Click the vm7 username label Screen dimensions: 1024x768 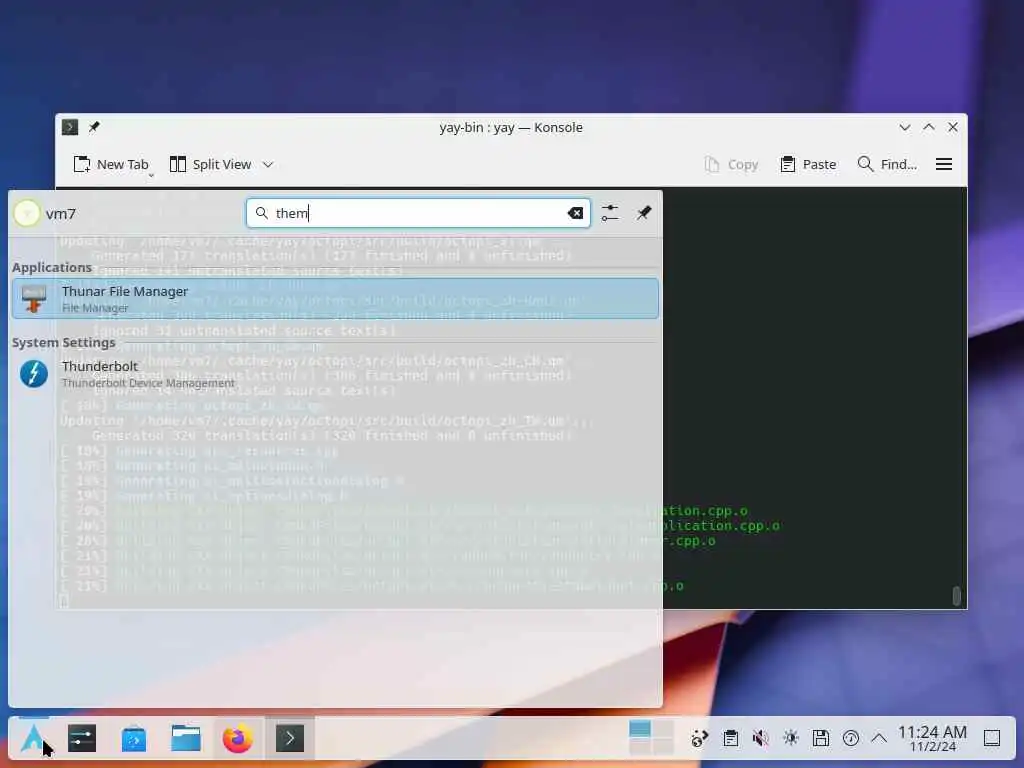[x=61, y=214]
